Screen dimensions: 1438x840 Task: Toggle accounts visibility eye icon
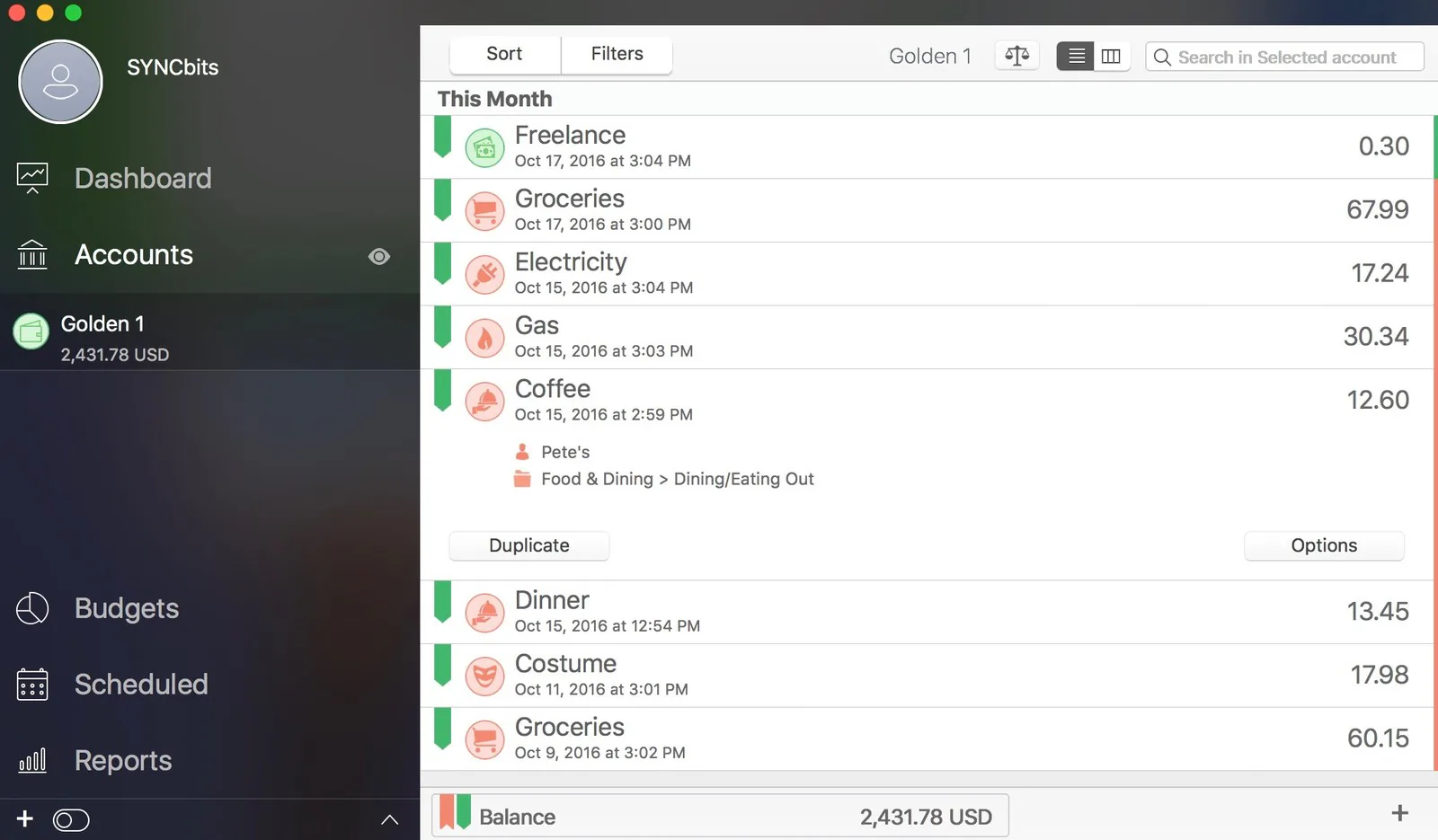(379, 257)
